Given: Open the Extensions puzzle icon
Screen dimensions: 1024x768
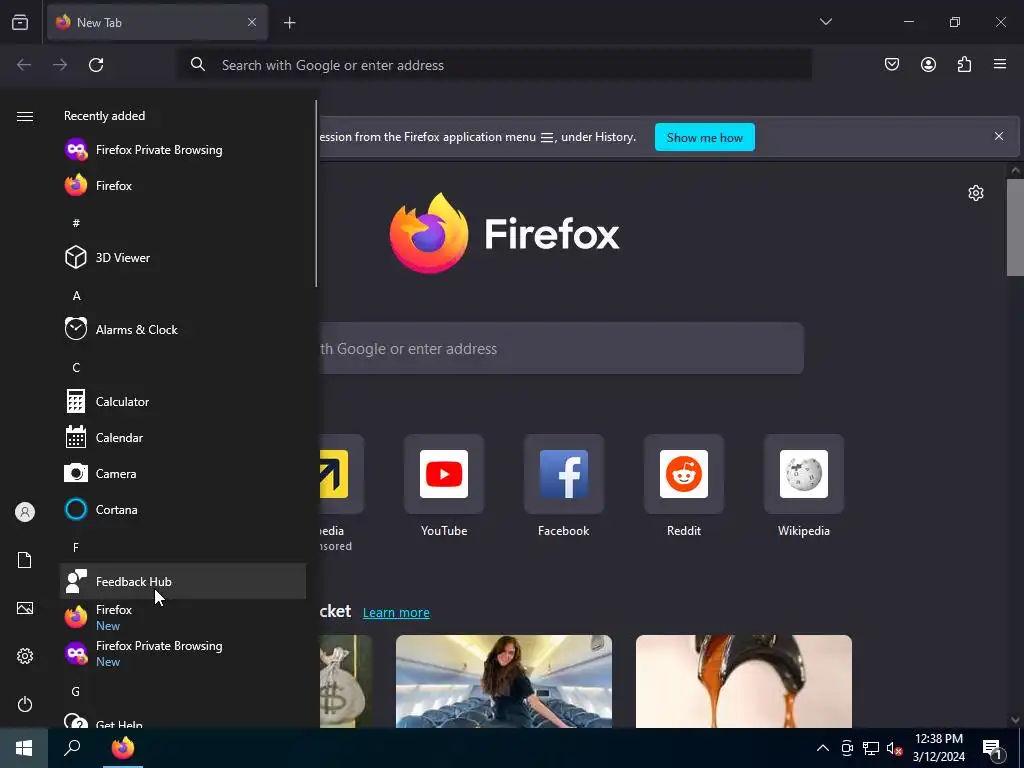Looking at the screenshot, I should [x=964, y=64].
